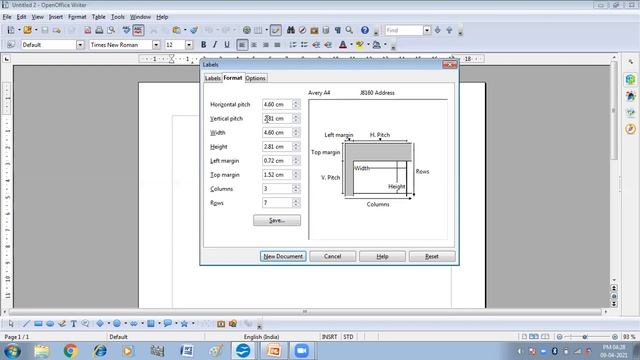Switch to the Labels tab
The width and height of the screenshot is (640, 360).
pyautogui.click(x=213, y=78)
